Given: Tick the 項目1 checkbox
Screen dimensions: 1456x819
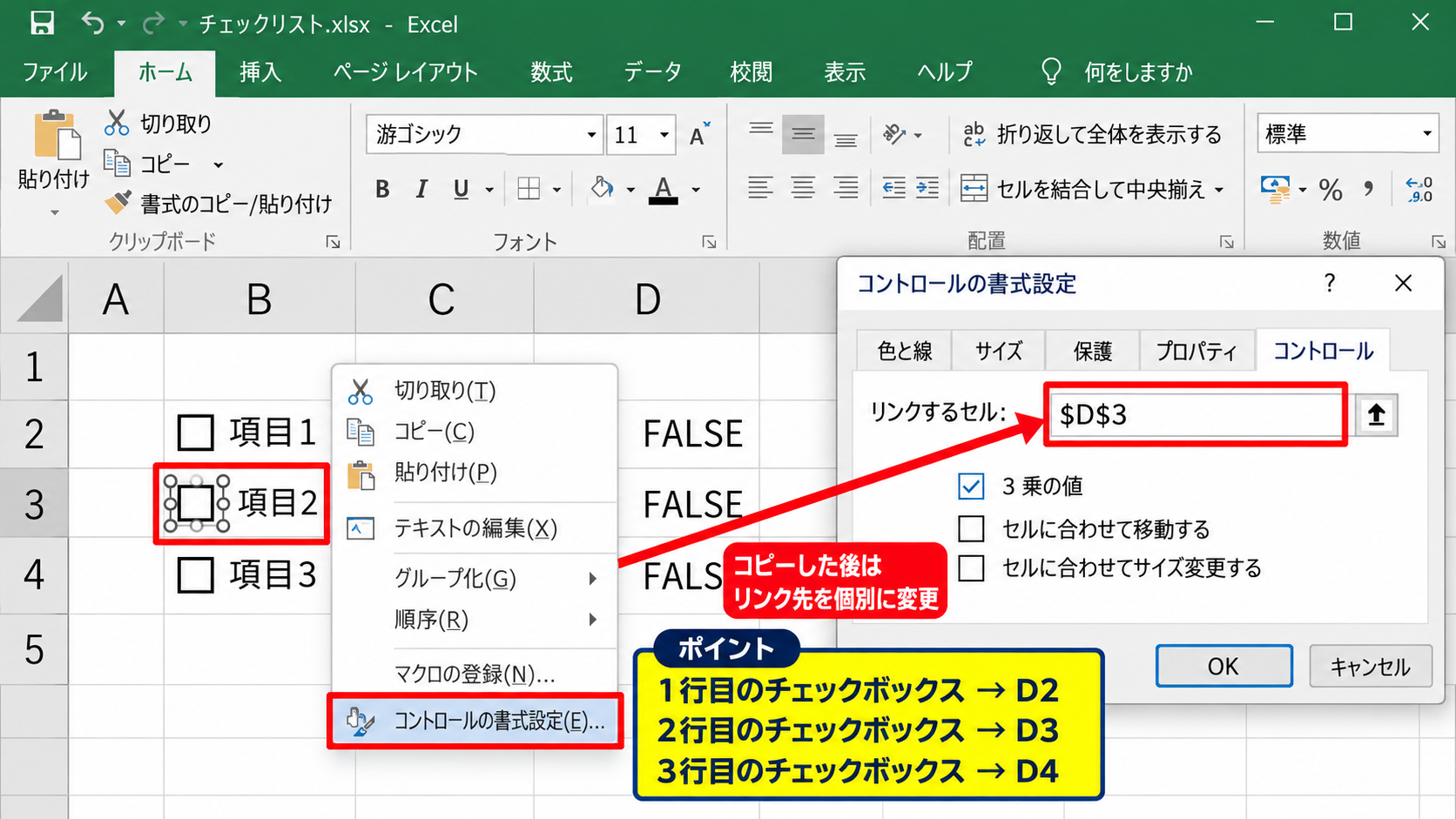Looking at the screenshot, I should pyautogui.click(x=195, y=433).
